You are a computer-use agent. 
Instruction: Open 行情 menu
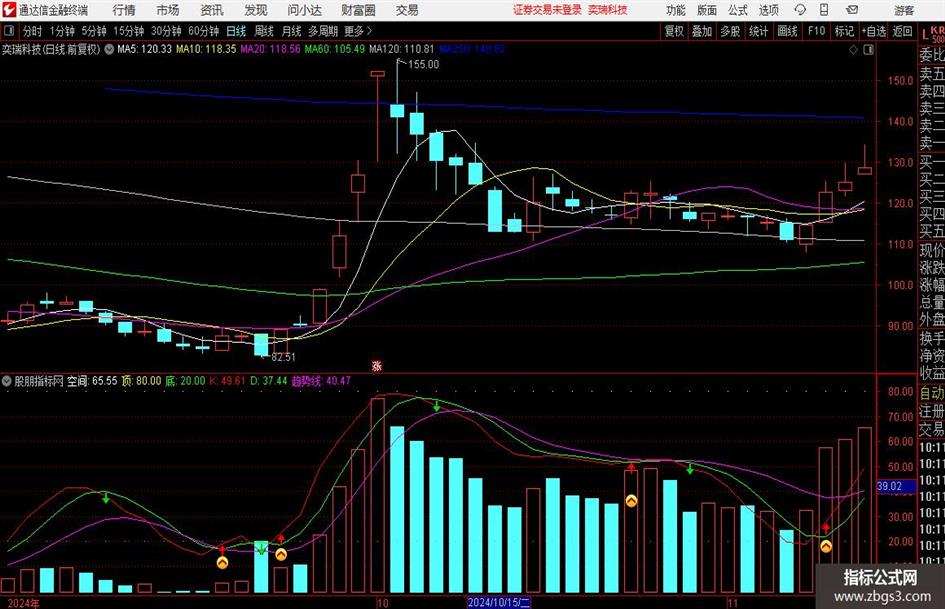point(124,10)
